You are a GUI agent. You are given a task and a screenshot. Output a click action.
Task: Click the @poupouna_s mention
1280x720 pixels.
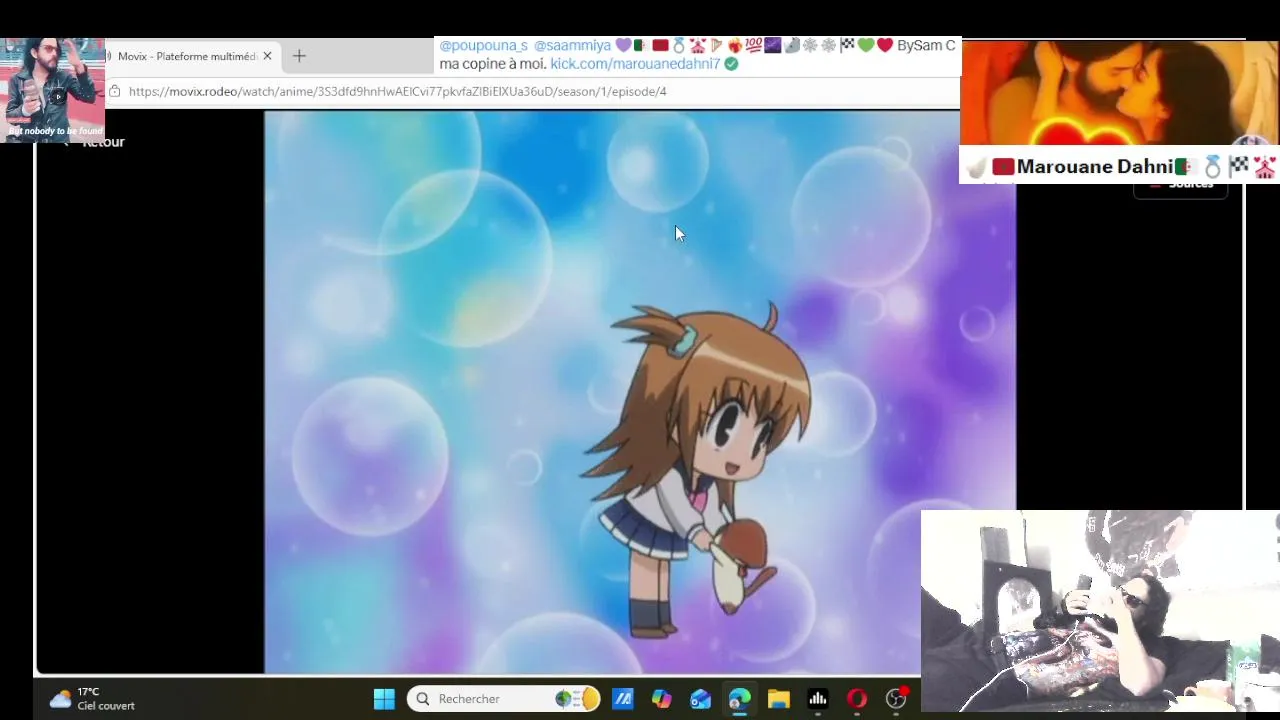tap(483, 46)
